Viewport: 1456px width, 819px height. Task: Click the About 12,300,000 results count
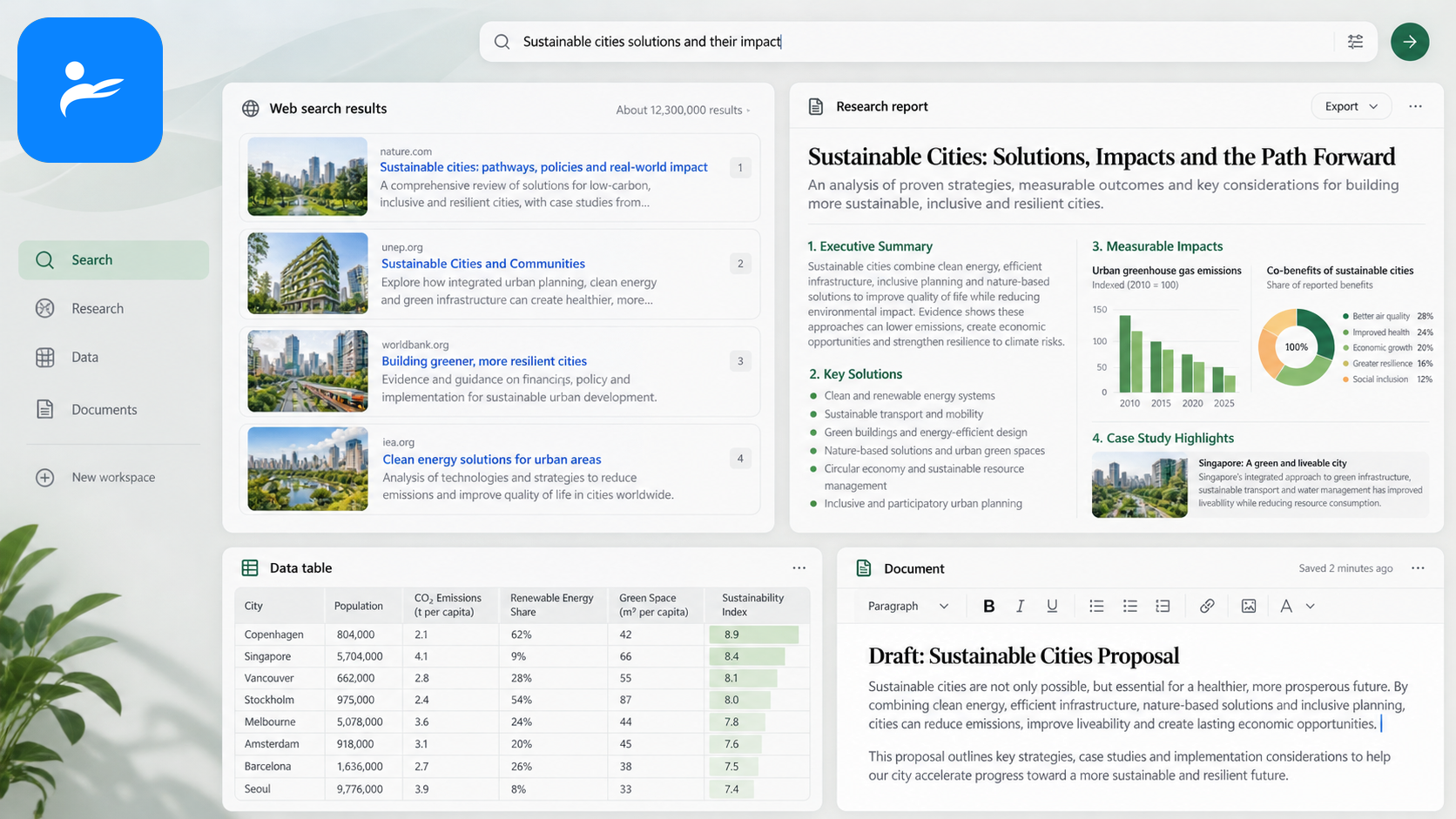(679, 110)
